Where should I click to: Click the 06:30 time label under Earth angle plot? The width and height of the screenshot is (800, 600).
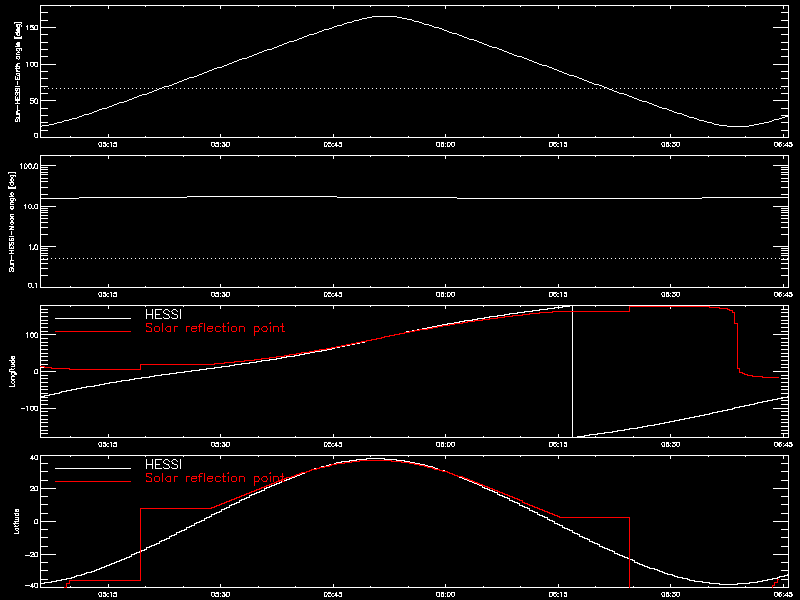(671, 145)
